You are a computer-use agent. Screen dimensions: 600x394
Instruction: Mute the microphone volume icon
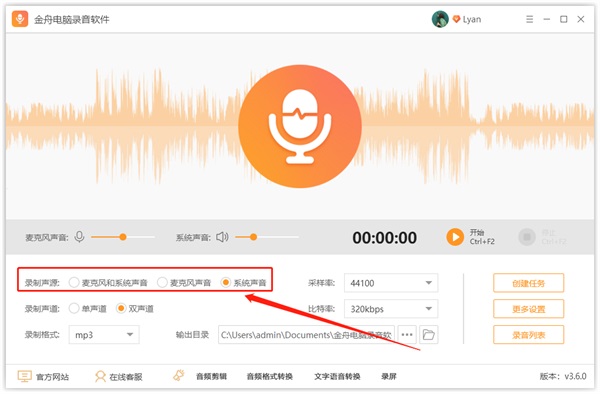(79, 237)
